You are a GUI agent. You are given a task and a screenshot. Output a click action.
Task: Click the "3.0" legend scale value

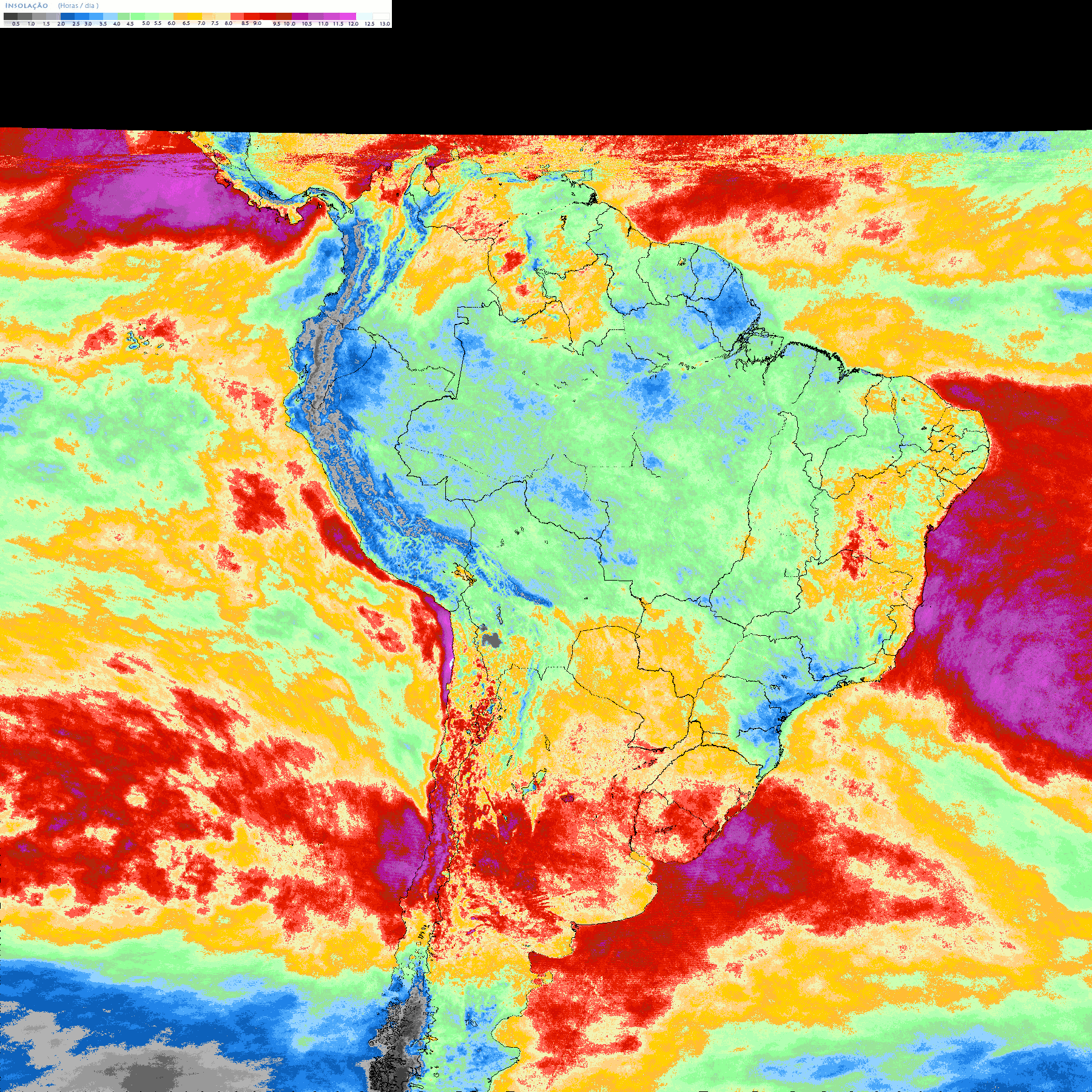(88, 24)
